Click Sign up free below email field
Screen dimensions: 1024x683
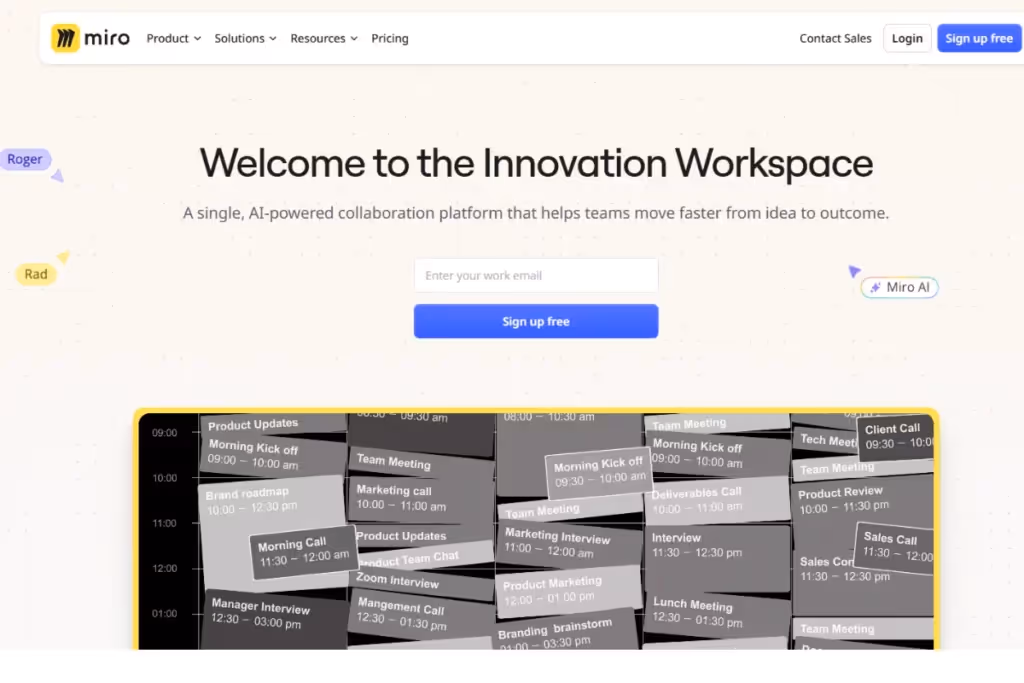(x=536, y=321)
